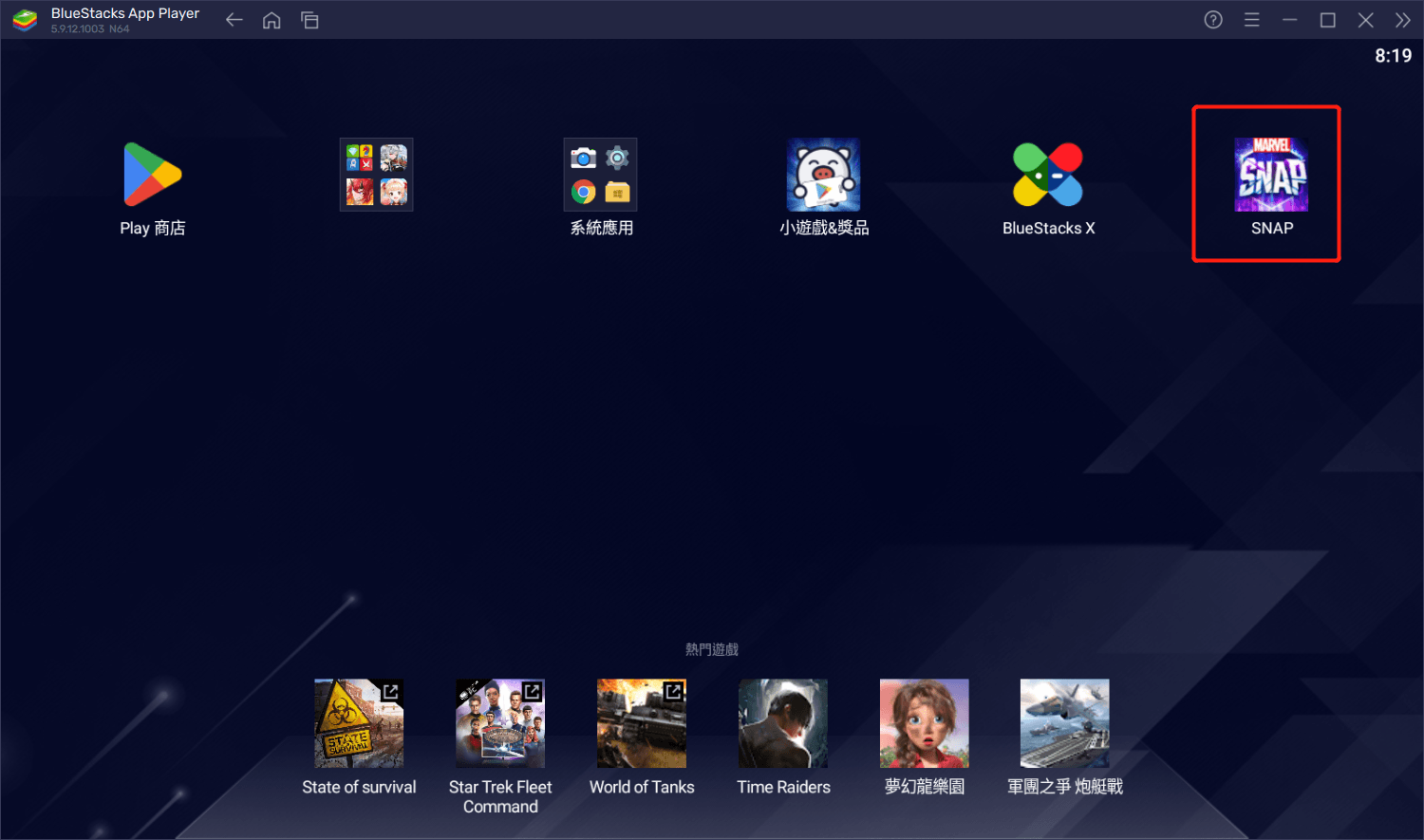Go back using the title bar arrow
Viewport: 1424px width, 840px height.
(x=234, y=20)
